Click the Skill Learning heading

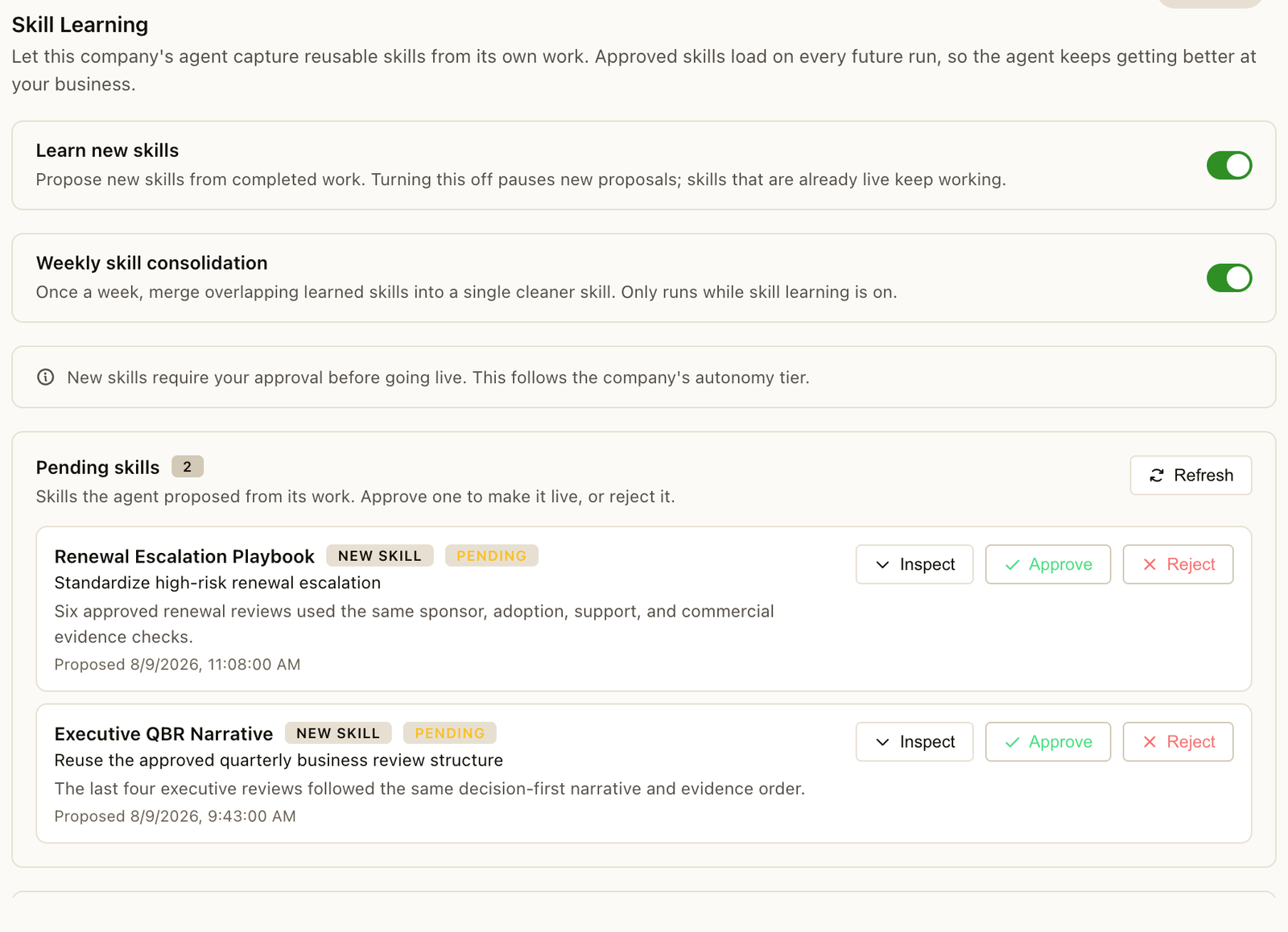(x=80, y=25)
